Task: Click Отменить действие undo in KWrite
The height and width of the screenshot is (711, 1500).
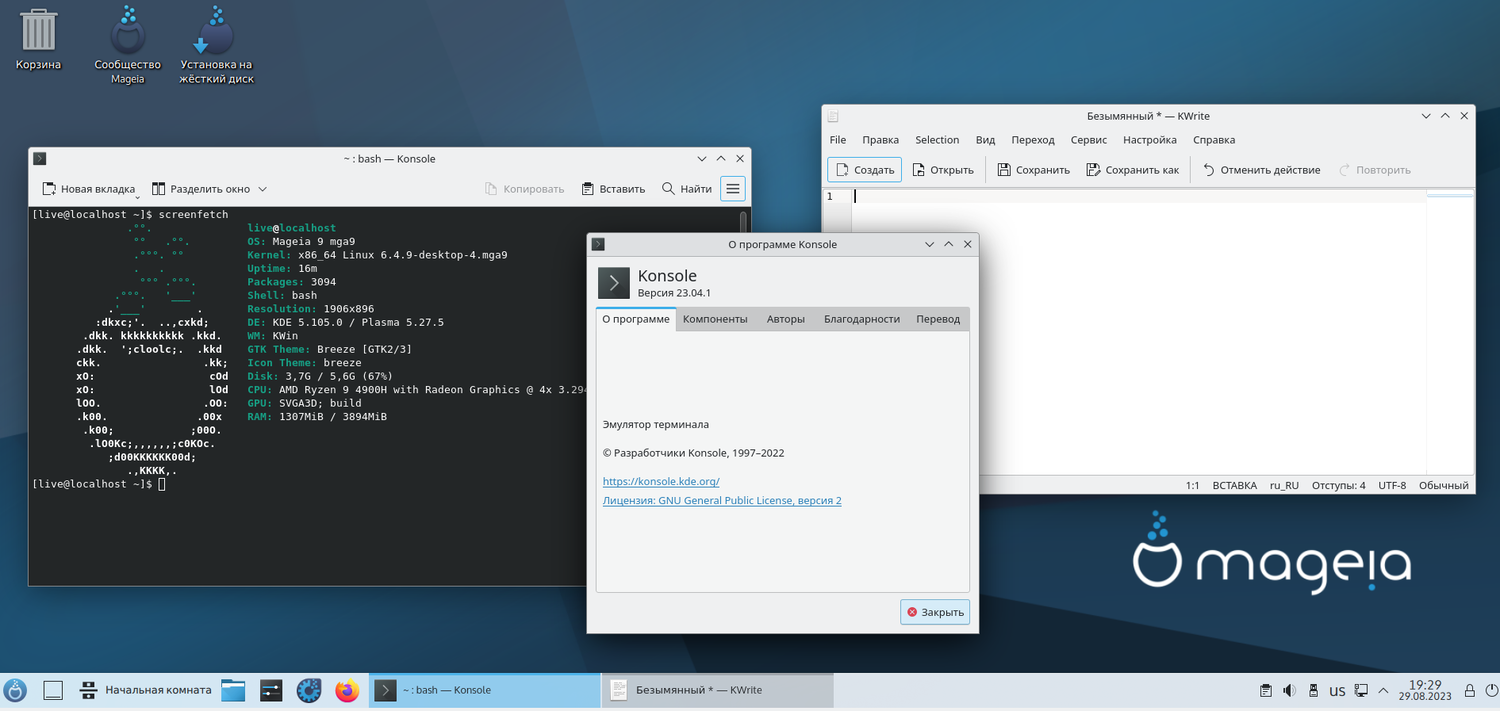Action: (1261, 170)
